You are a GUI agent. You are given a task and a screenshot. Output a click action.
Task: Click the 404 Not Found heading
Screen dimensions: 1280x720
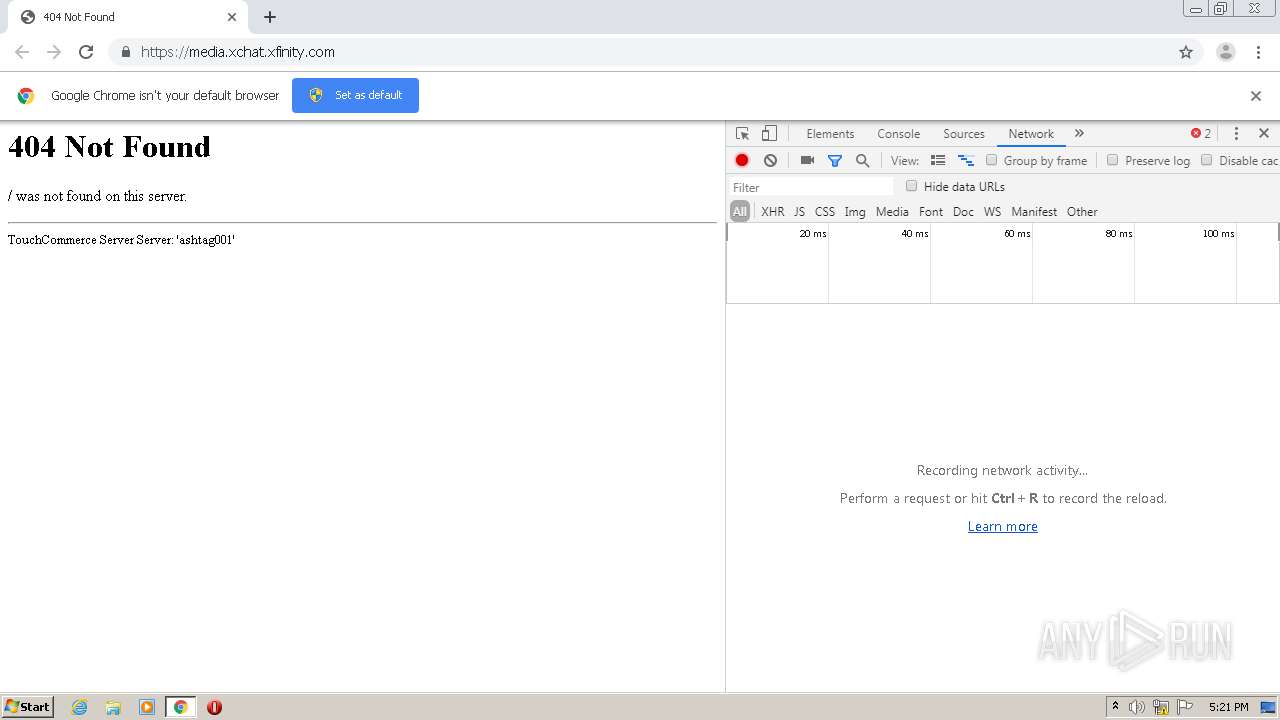click(109, 147)
